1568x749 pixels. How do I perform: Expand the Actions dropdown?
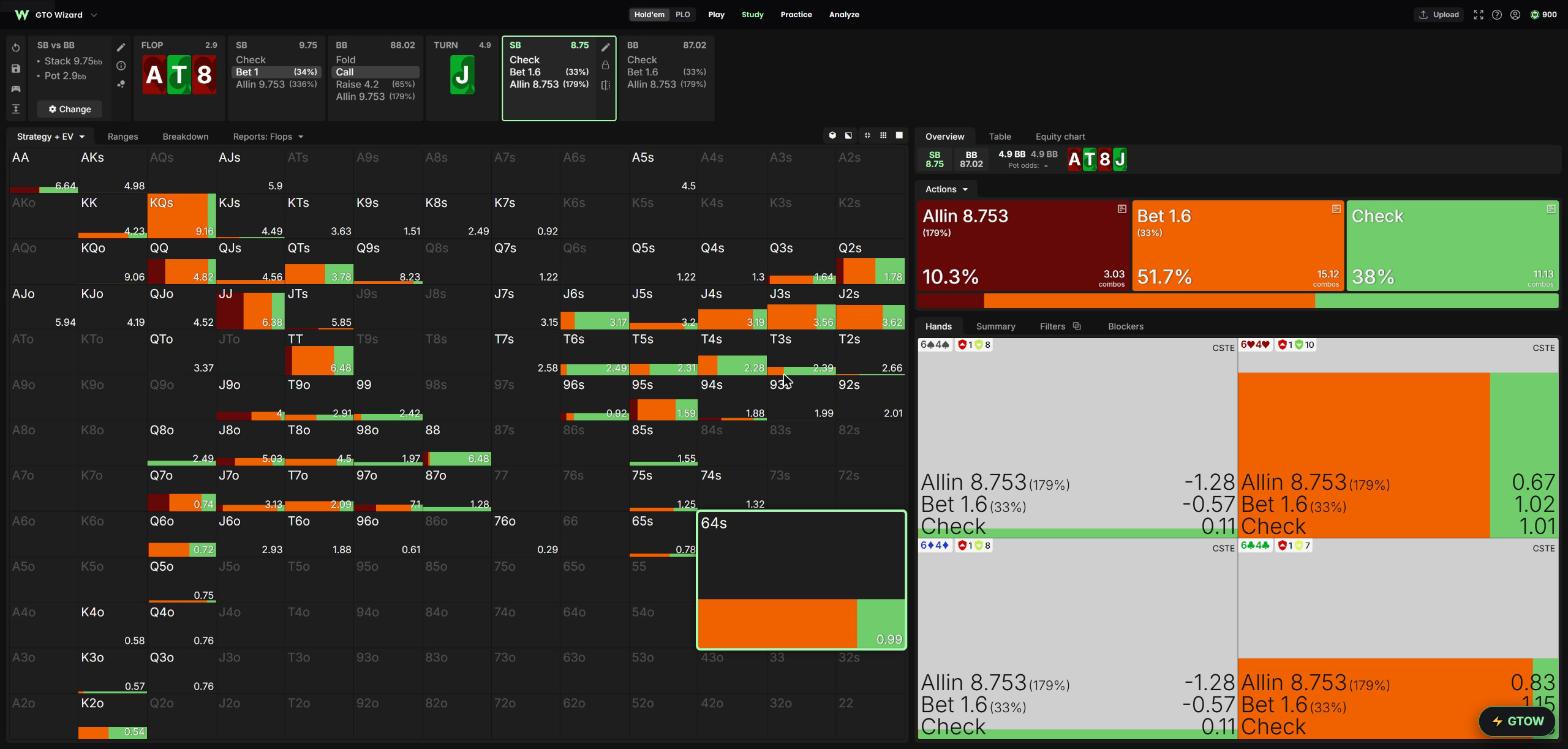tap(946, 189)
